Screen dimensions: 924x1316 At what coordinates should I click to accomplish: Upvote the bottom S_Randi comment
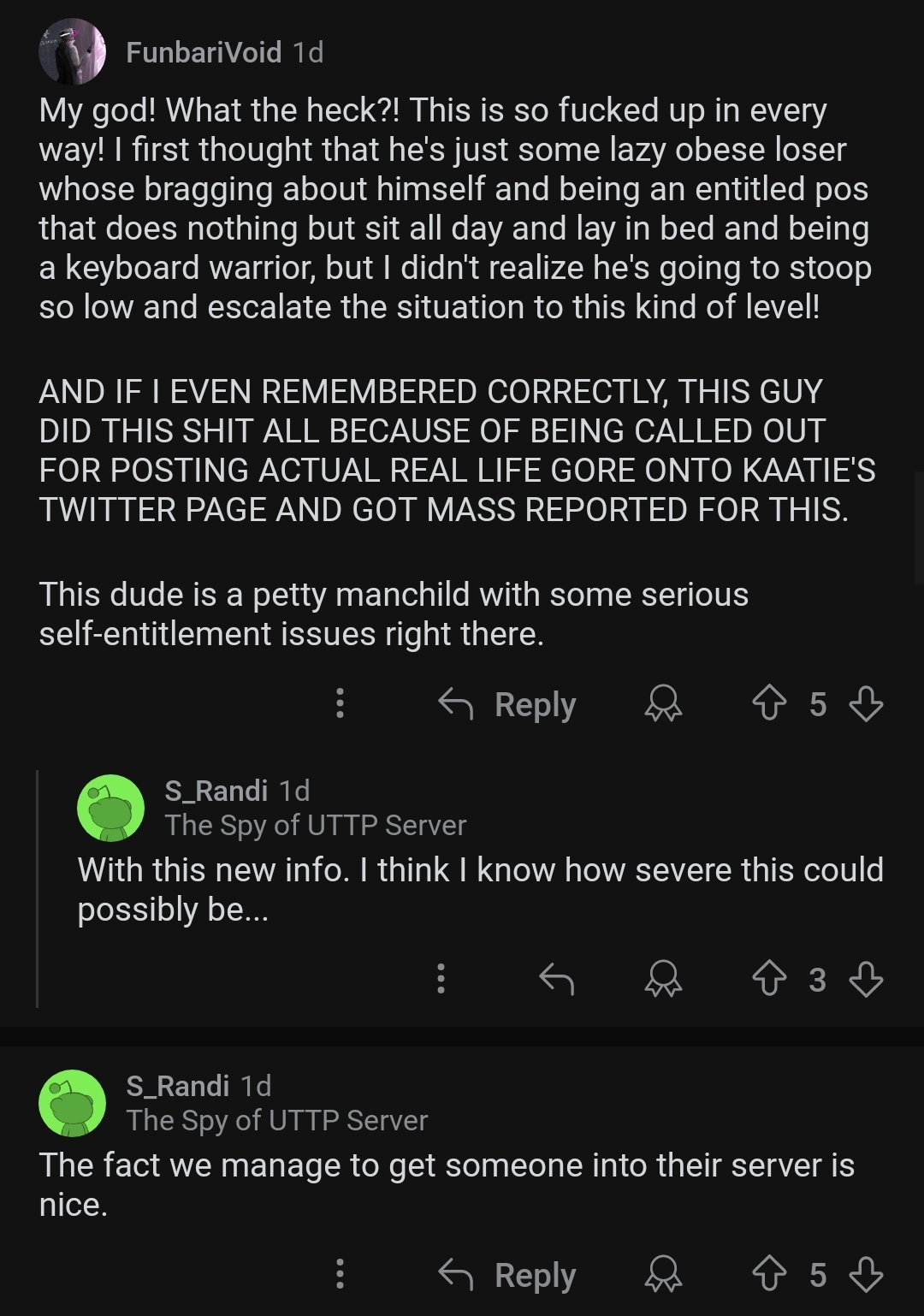coord(768,1275)
